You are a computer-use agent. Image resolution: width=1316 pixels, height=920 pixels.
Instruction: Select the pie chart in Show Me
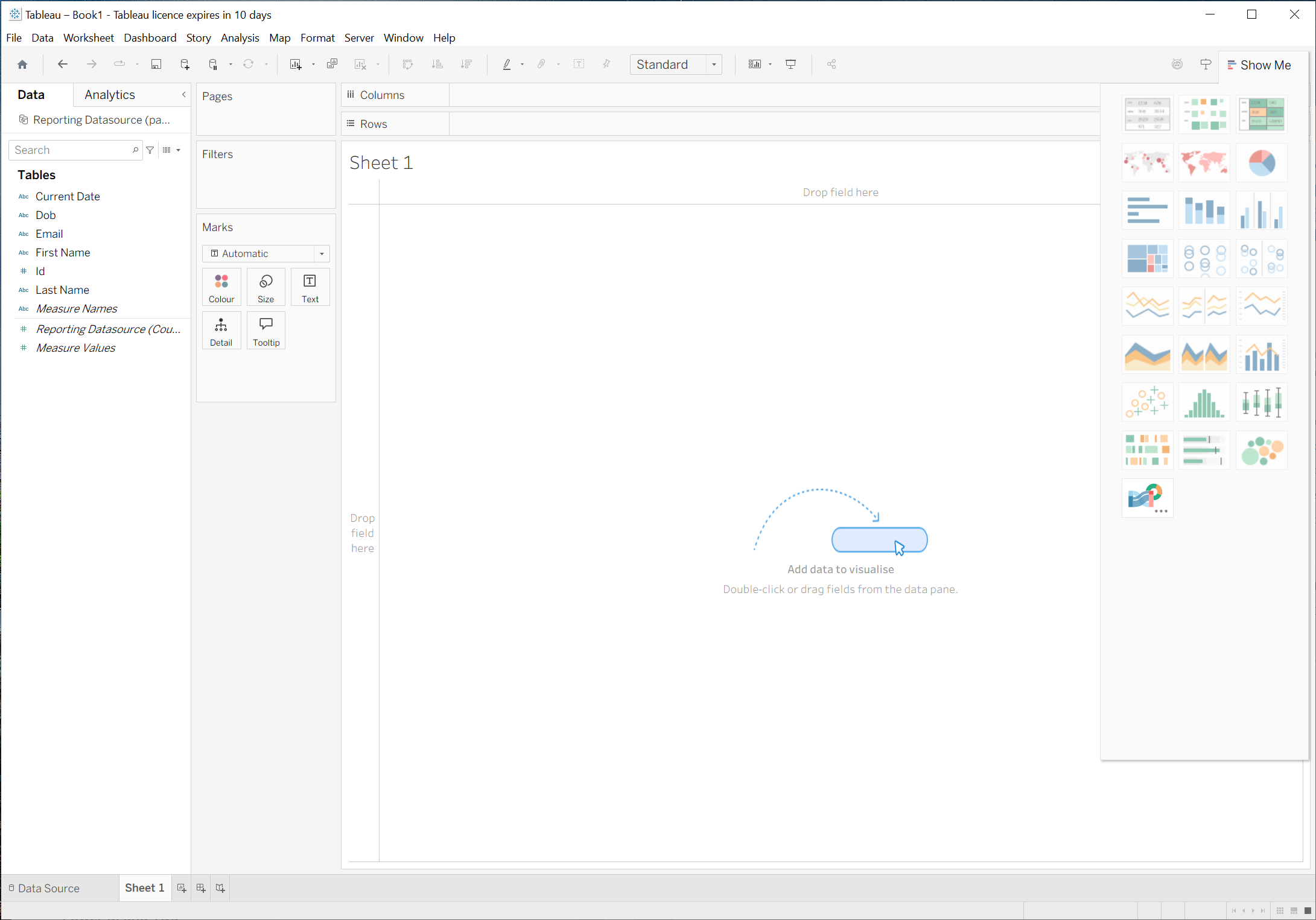click(x=1261, y=163)
